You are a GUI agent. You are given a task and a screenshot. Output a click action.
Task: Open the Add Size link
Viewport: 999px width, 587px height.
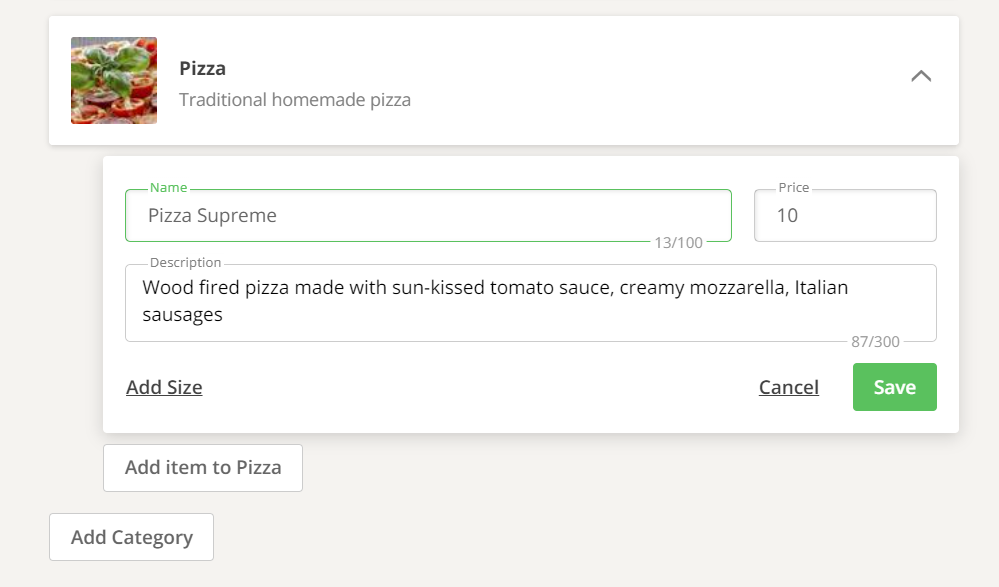tap(164, 387)
